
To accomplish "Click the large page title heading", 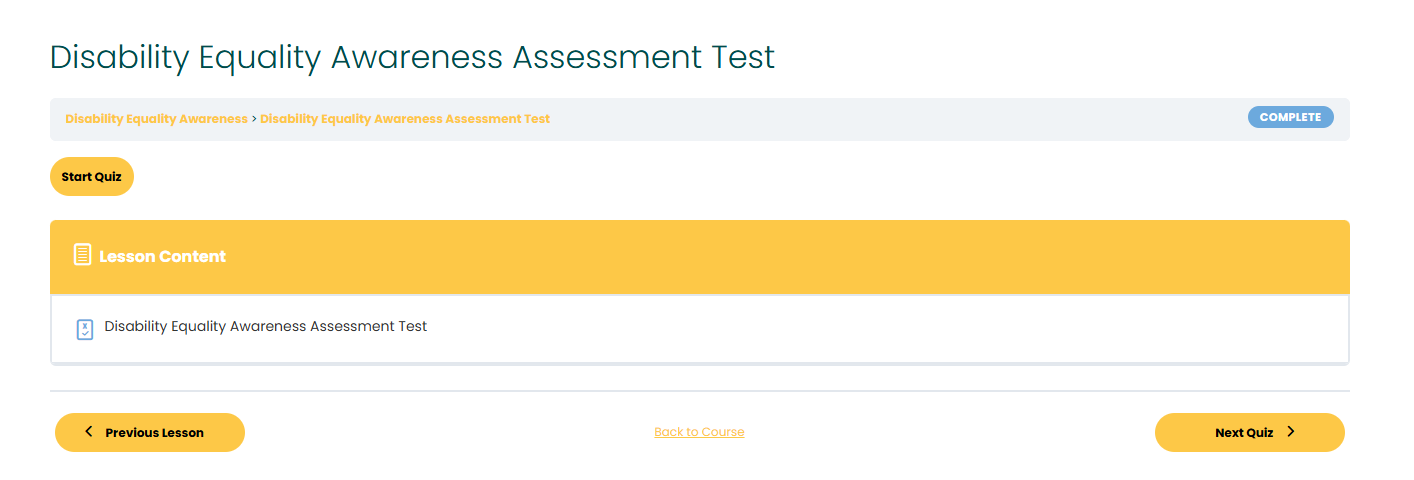I will pos(412,57).
